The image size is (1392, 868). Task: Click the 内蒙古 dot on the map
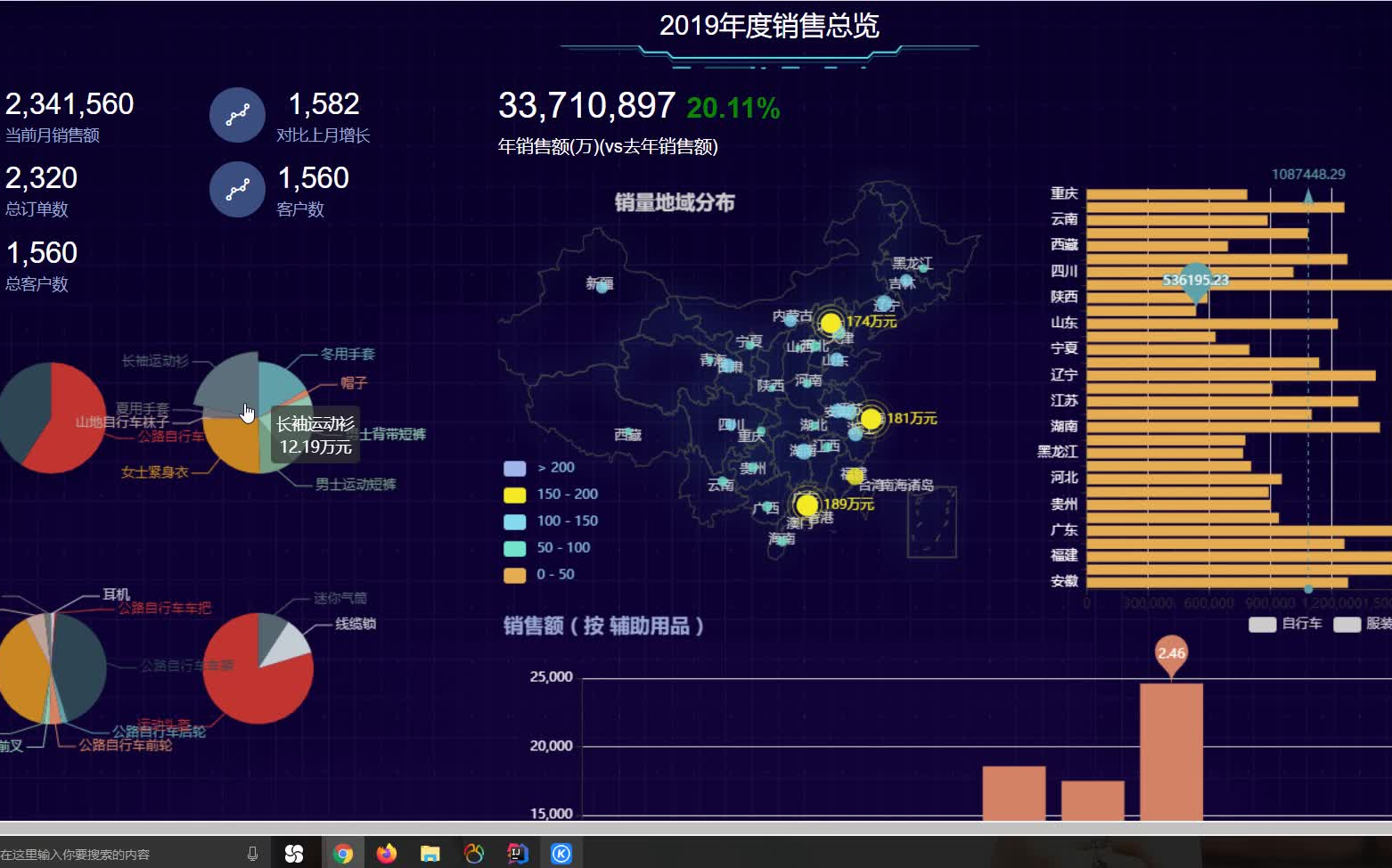point(790,320)
